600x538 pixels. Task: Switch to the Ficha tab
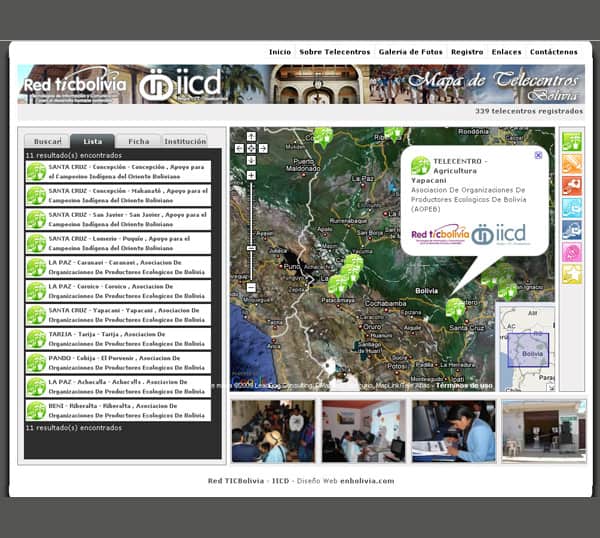(x=139, y=141)
